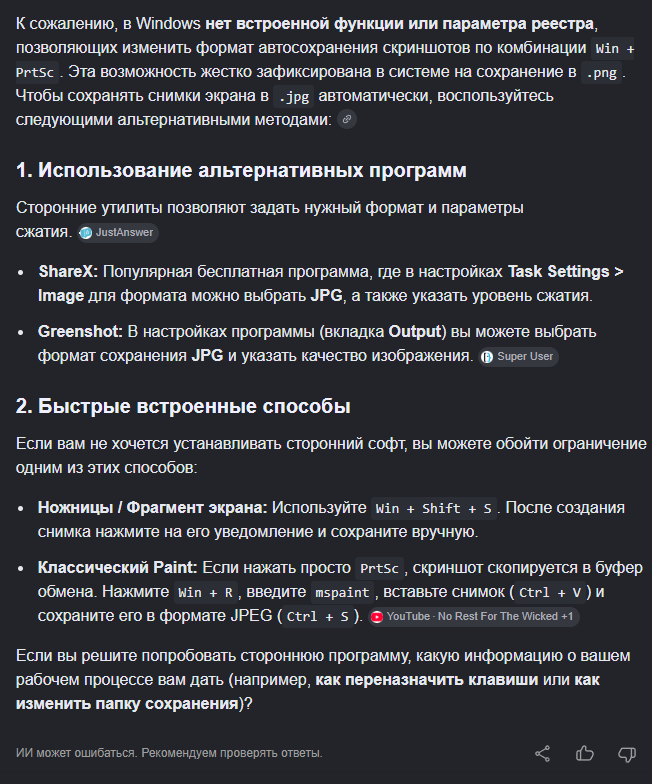
Task: Click the share icon below the answer
Action: tap(542, 754)
